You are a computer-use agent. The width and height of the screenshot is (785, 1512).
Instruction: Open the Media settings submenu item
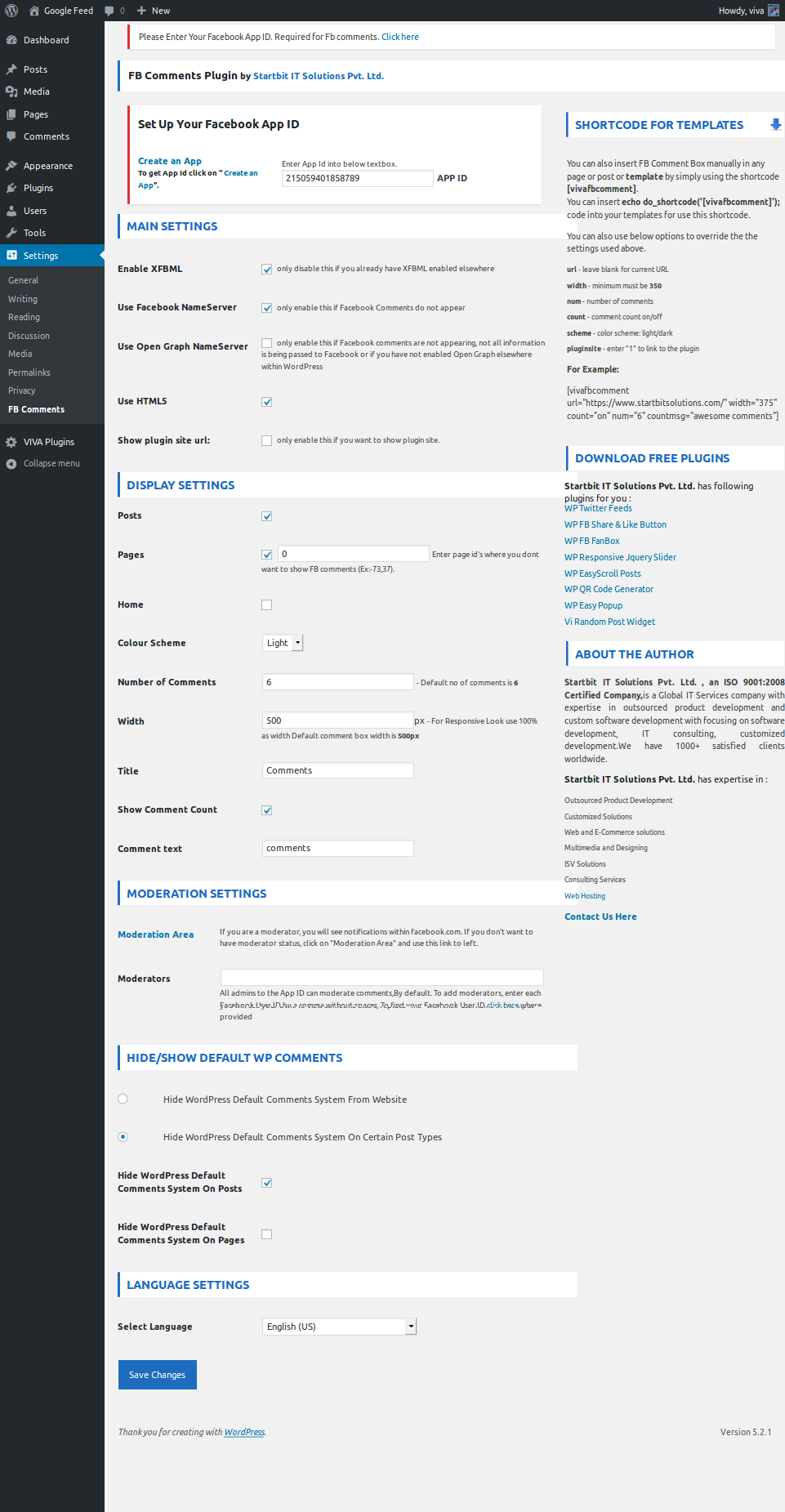click(x=20, y=354)
